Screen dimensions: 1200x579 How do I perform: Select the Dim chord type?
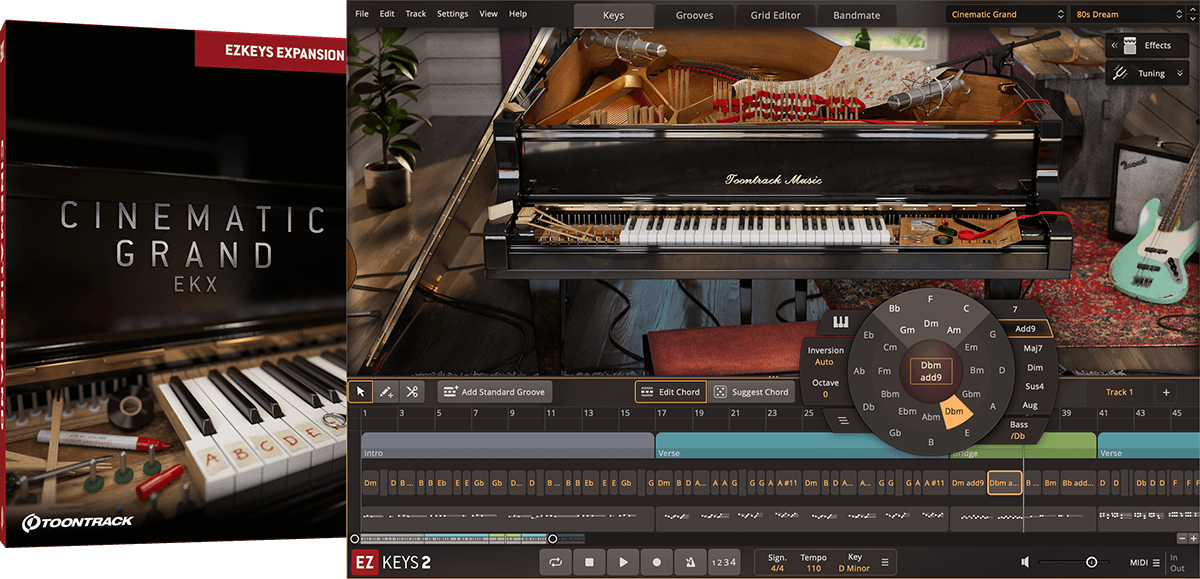click(1034, 367)
